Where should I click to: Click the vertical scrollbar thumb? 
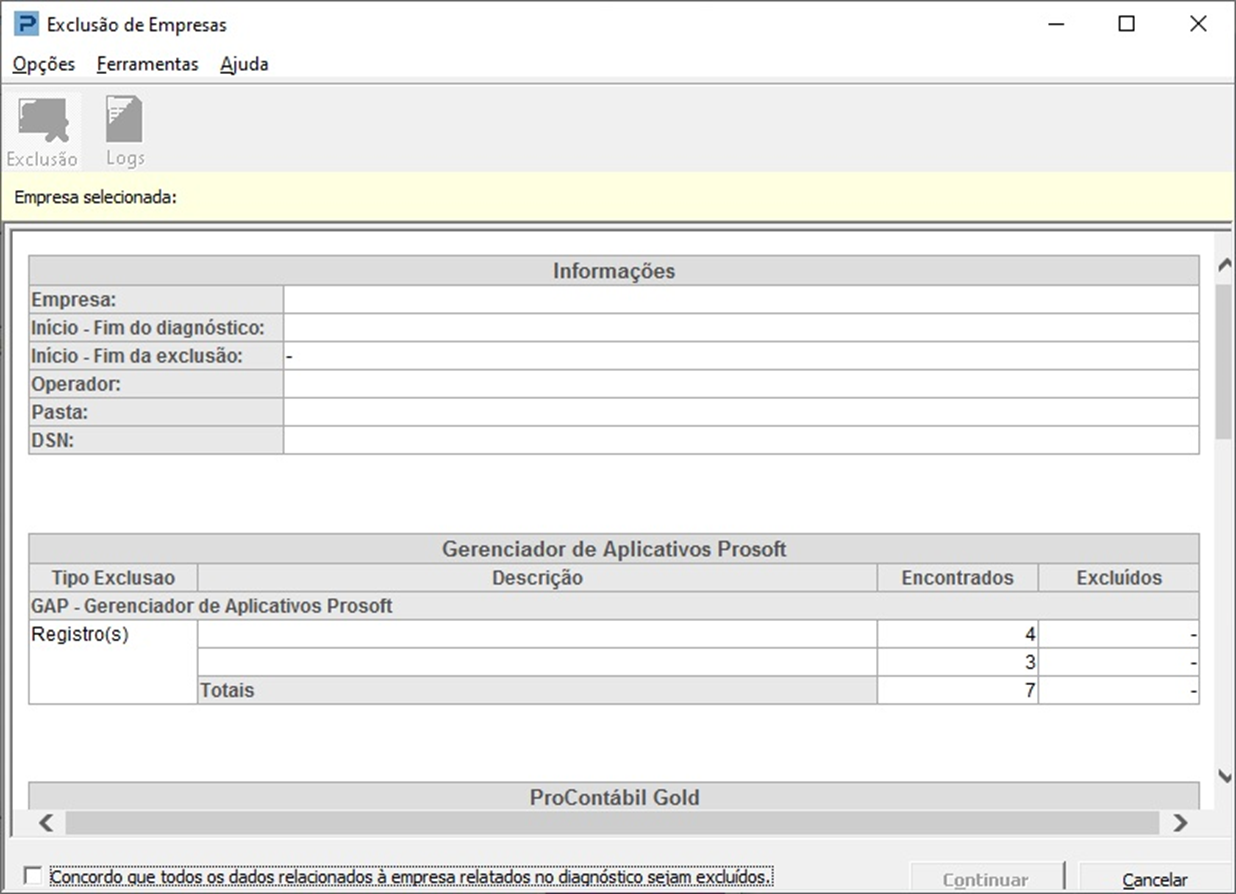tap(1224, 361)
